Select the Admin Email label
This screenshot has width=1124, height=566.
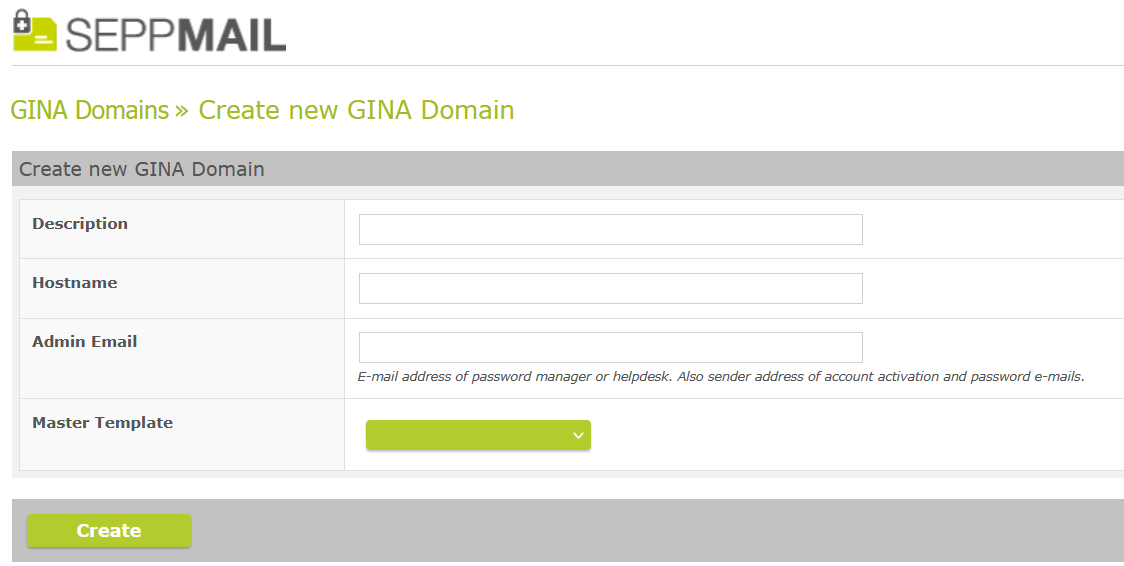click(85, 342)
